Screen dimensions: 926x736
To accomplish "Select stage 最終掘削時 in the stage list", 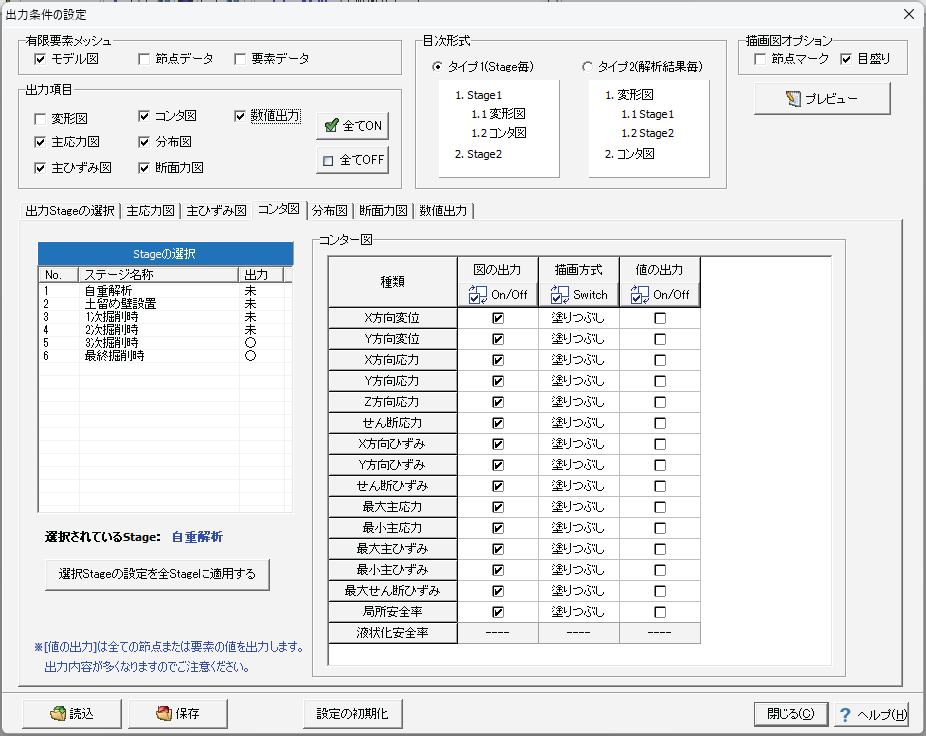I will coord(114,355).
